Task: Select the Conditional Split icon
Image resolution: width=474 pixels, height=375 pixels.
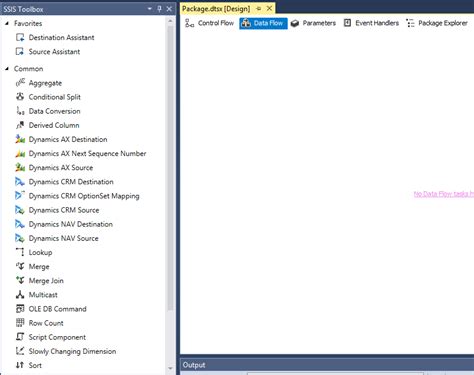Action: point(20,97)
